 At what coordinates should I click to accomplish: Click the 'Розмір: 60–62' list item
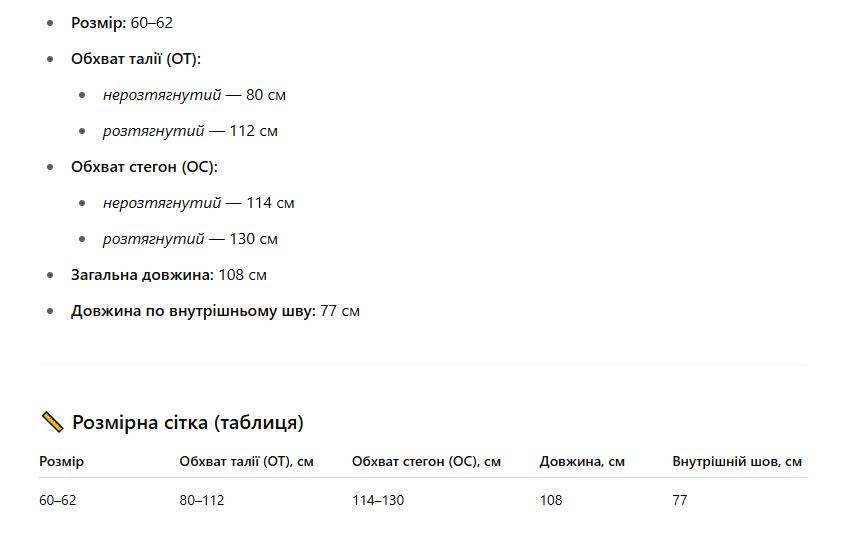click(122, 23)
